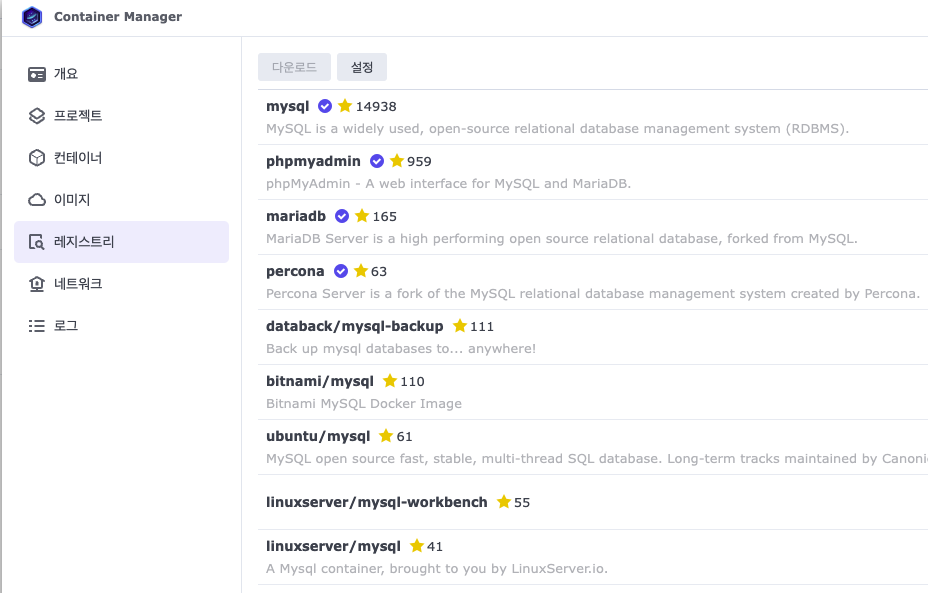Click the Container Manager app logo
Screen dimensions: 928x593
pos(32,17)
